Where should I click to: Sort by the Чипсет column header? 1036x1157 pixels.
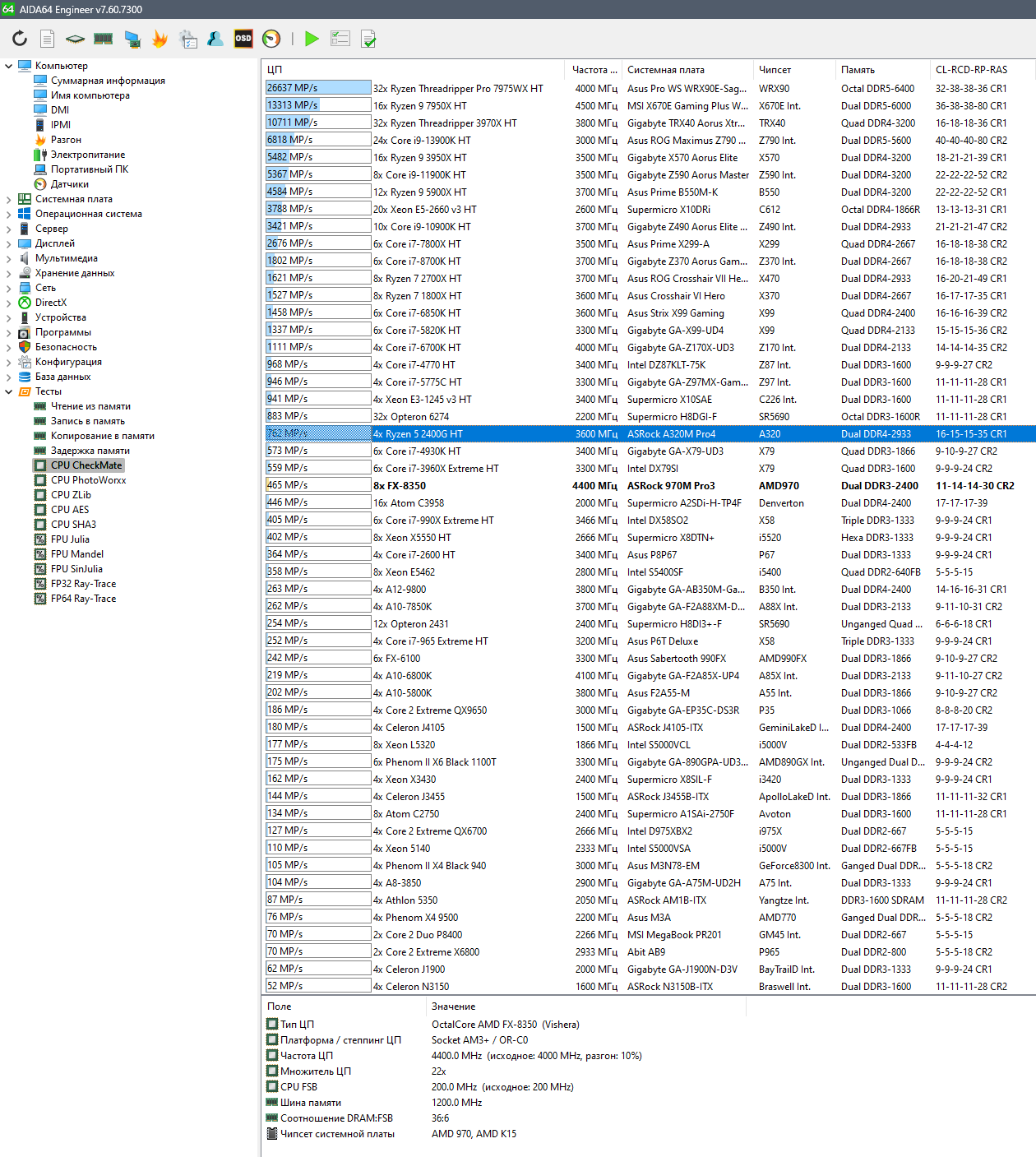[793, 70]
